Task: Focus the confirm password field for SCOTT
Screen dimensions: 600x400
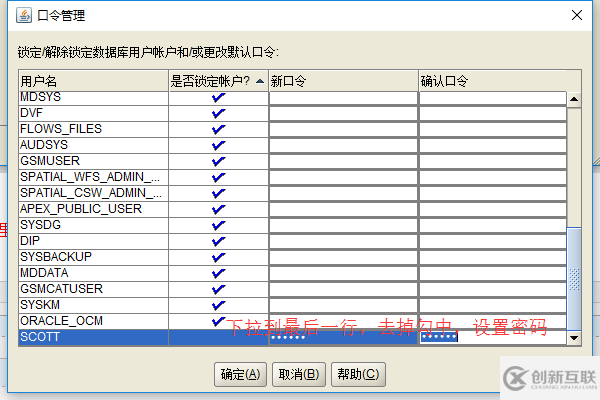Action: (x=493, y=337)
